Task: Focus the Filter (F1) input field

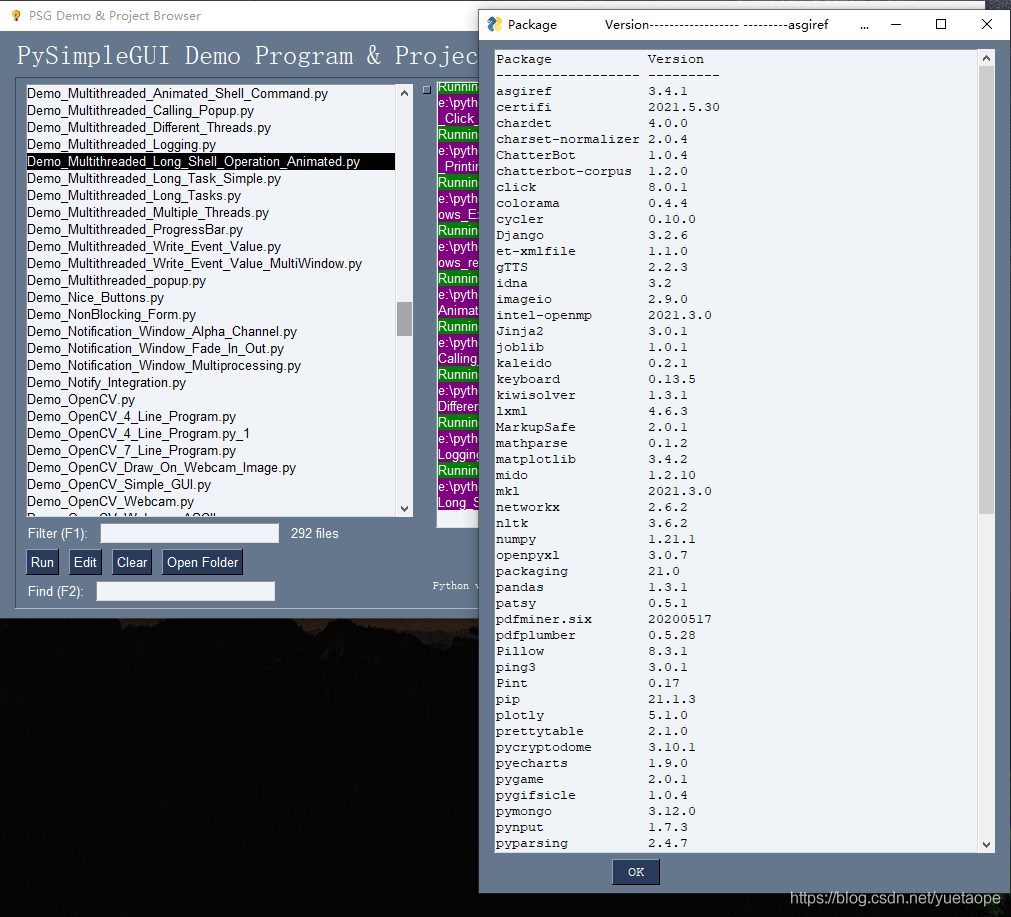Action: pyautogui.click(x=190, y=533)
